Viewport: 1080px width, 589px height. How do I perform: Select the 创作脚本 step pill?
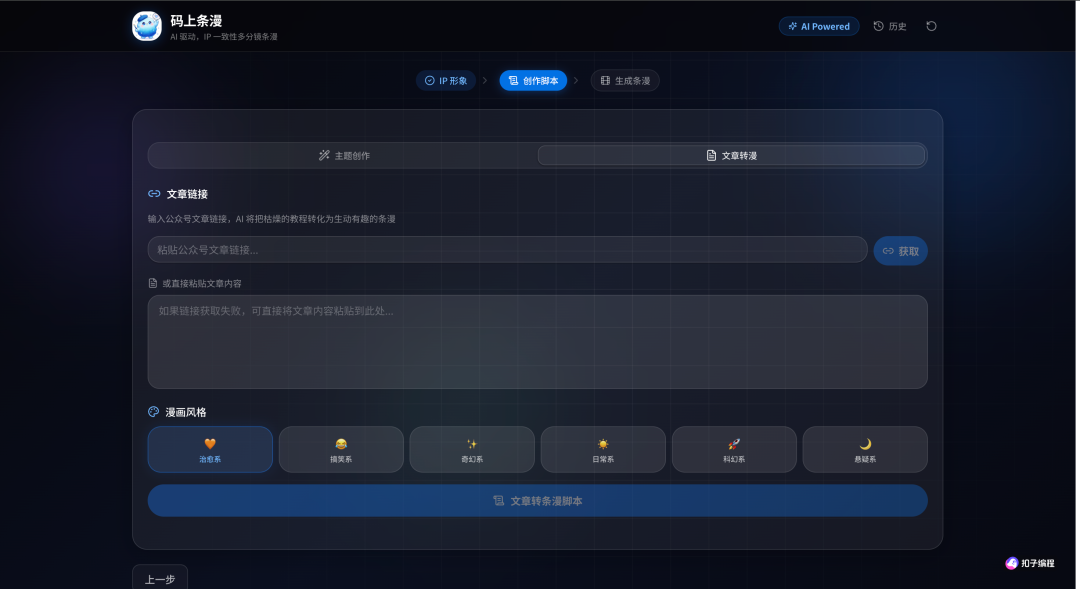pos(533,81)
